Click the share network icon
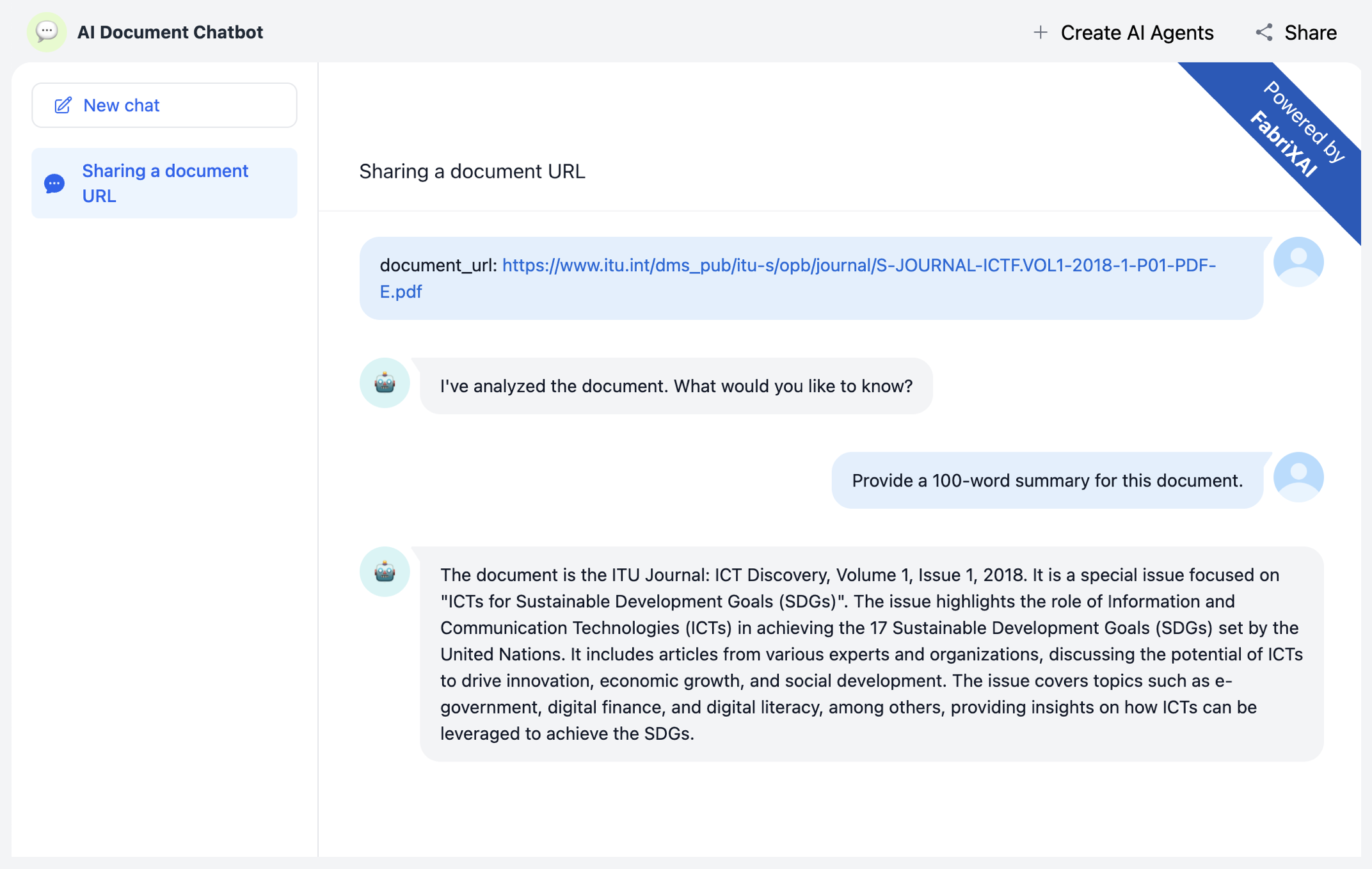The width and height of the screenshot is (1372, 869). [1264, 32]
